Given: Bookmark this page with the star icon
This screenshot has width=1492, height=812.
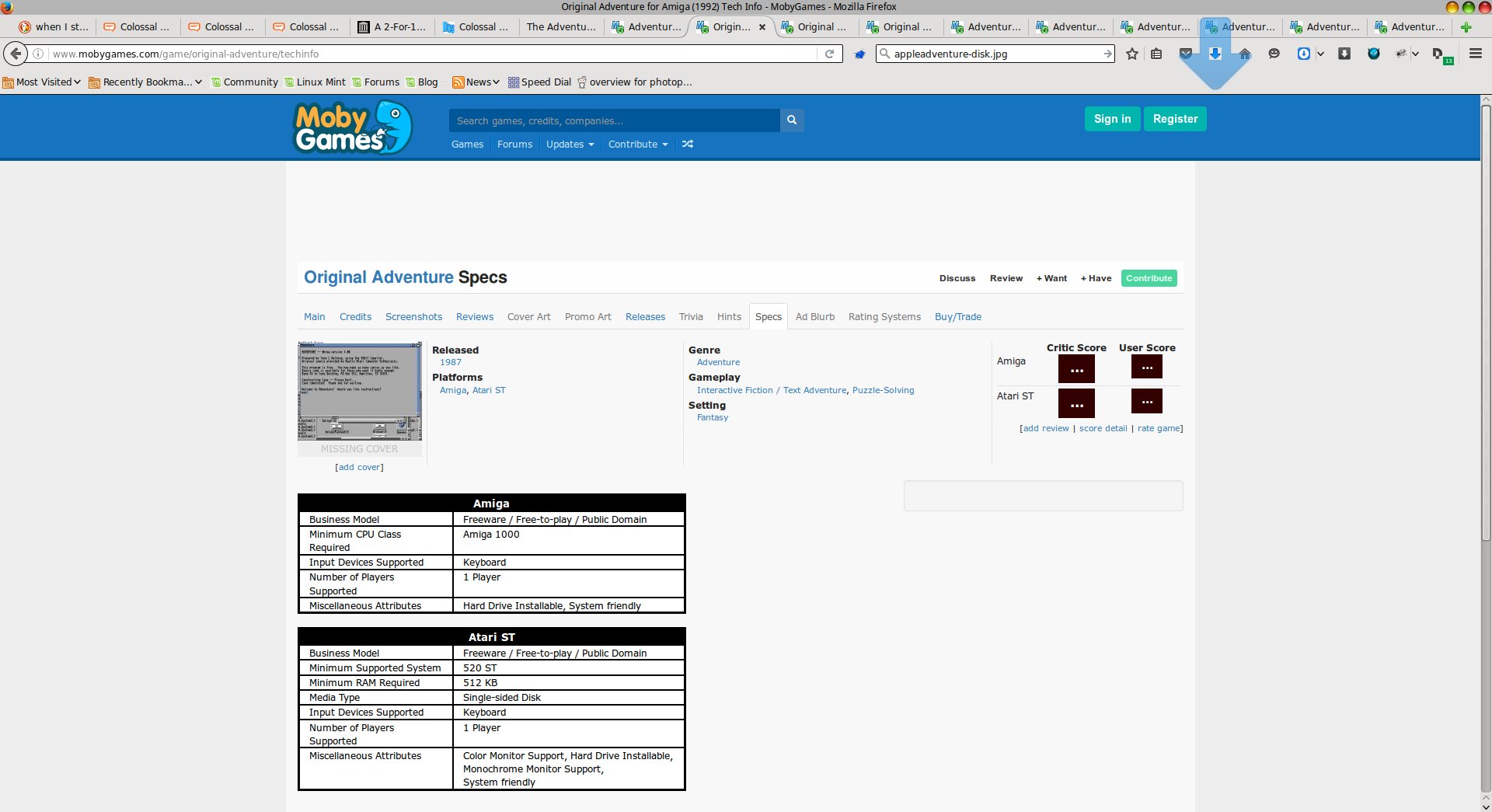Looking at the screenshot, I should pyautogui.click(x=1132, y=54).
